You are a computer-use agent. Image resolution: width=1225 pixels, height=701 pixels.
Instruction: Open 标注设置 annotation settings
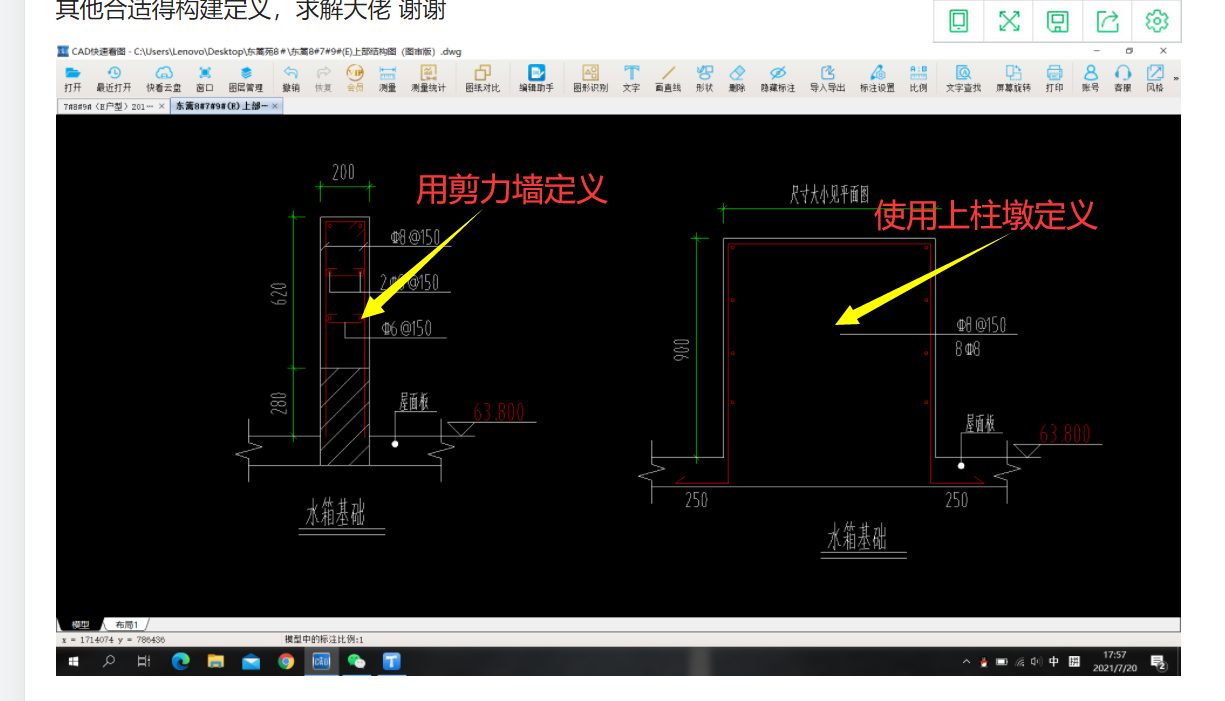click(878, 78)
